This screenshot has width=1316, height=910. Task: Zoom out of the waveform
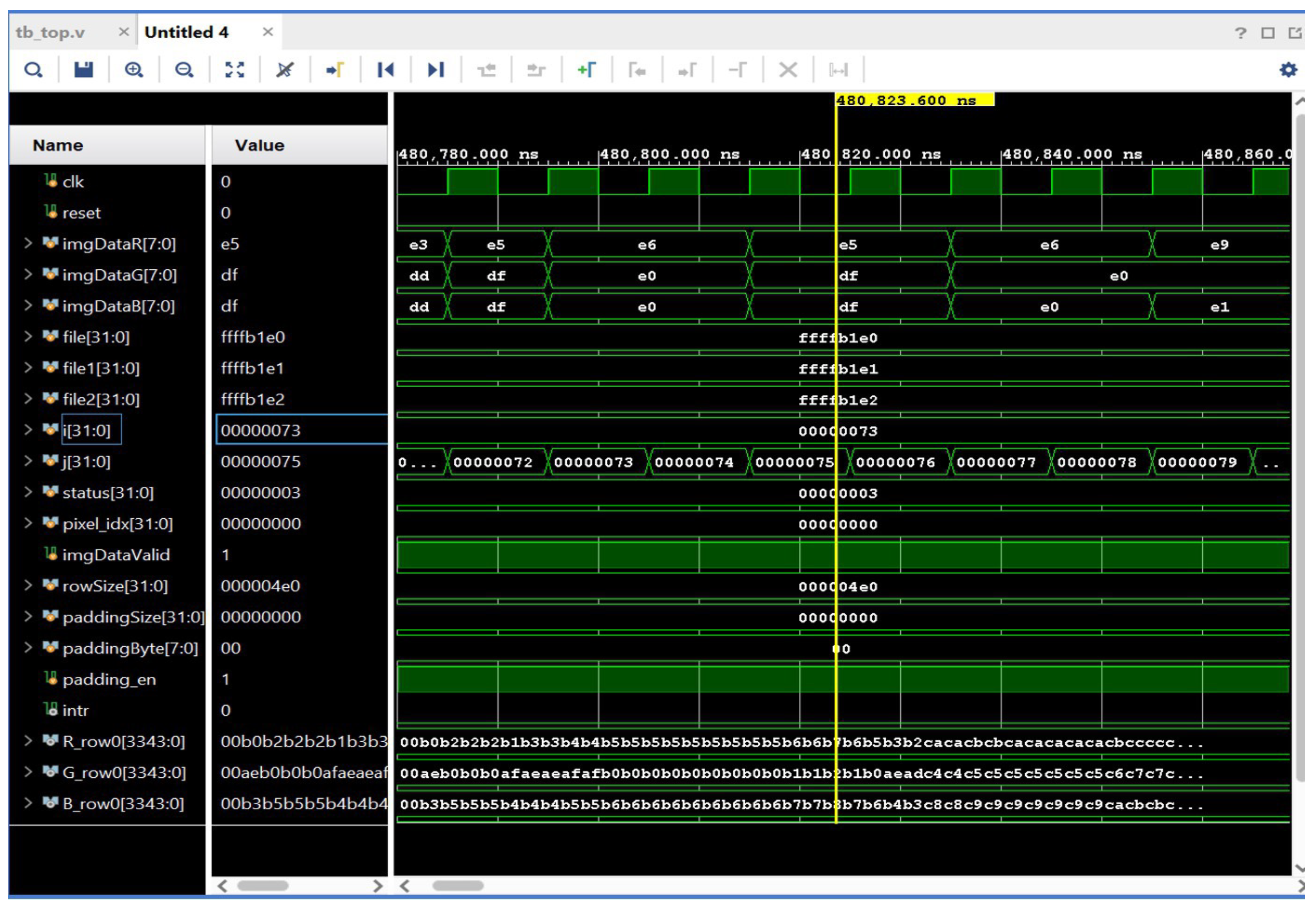click(184, 70)
